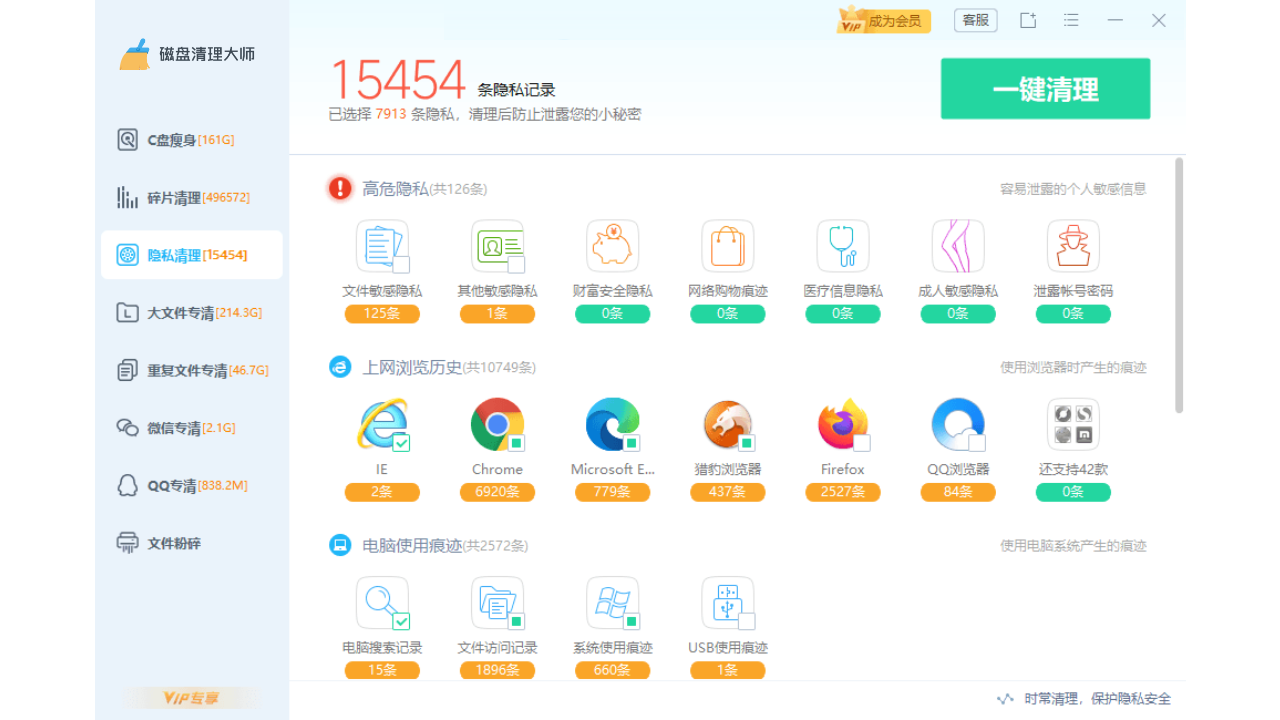This screenshot has height=720, width=1280.
Task: Click the 客服 button
Action: (x=976, y=20)
